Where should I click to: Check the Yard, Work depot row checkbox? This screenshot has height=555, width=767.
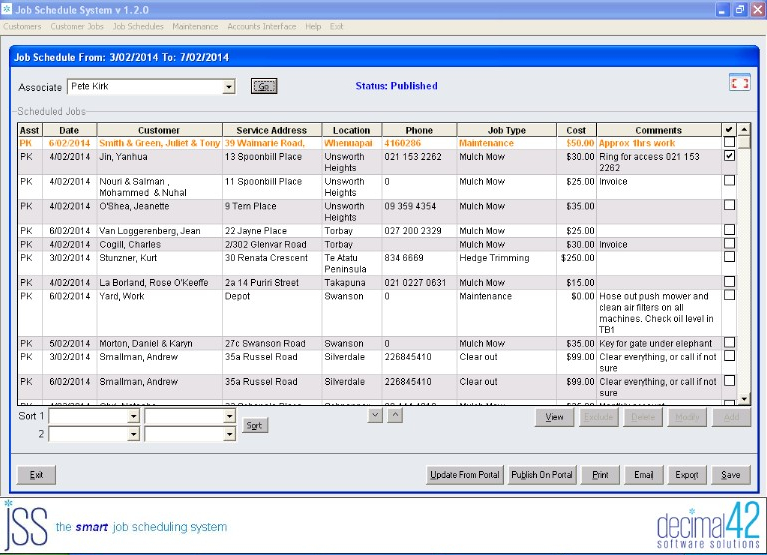[729, 295]
